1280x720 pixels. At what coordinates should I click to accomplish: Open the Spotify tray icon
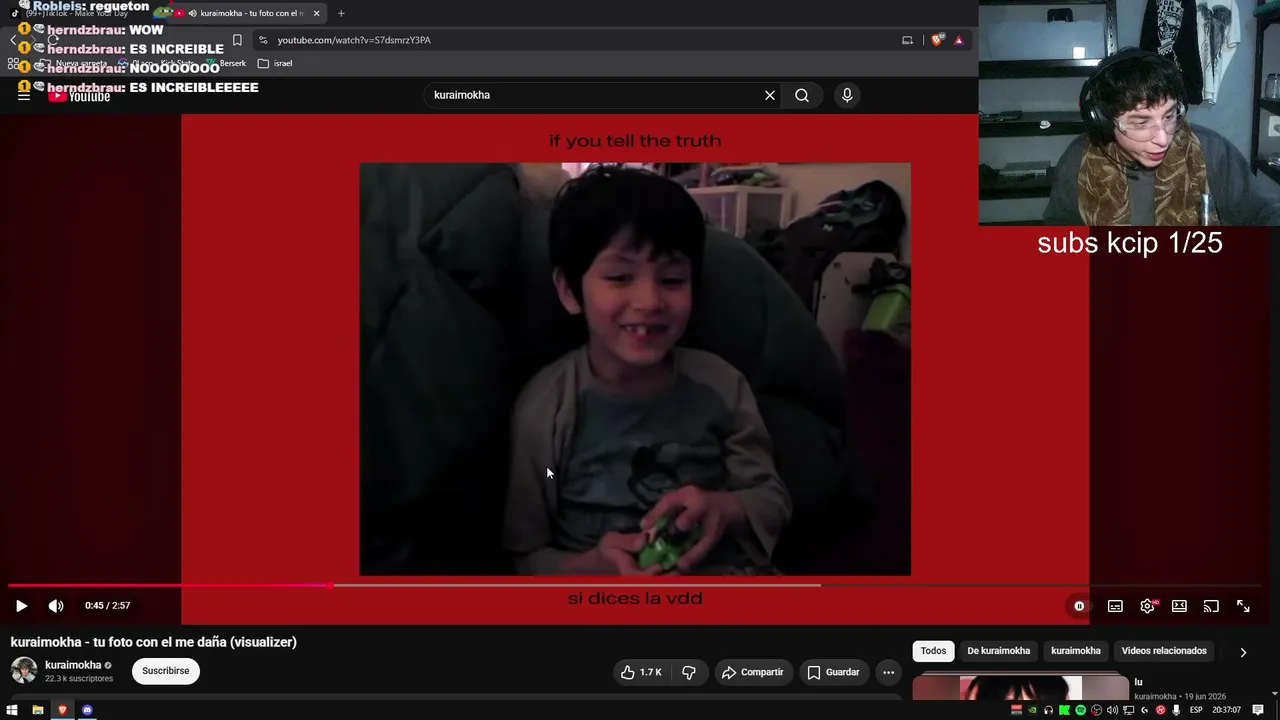pyautogui.click(x=1080, y=710)
